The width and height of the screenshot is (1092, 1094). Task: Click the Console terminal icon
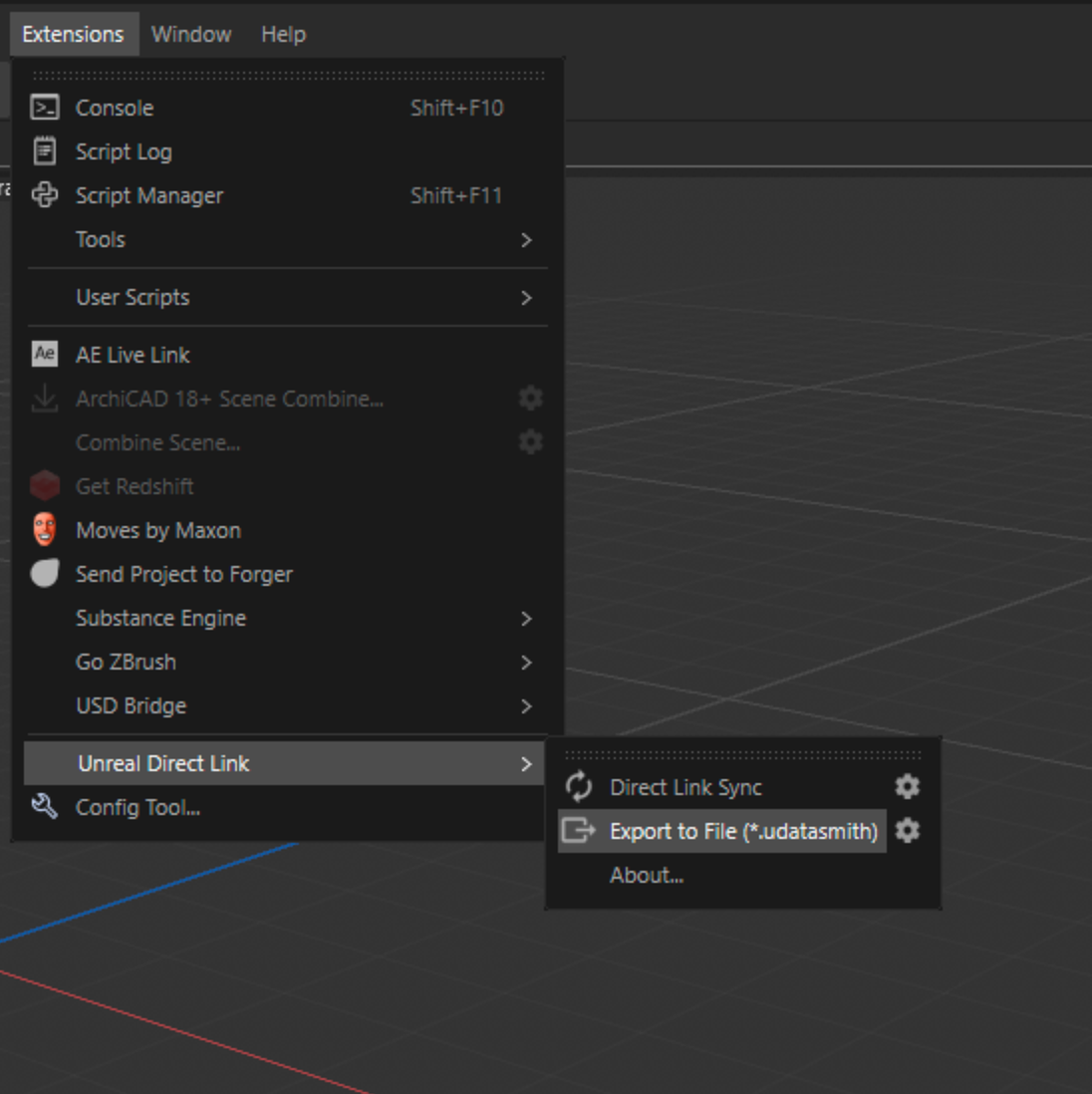tap(45, 109)
